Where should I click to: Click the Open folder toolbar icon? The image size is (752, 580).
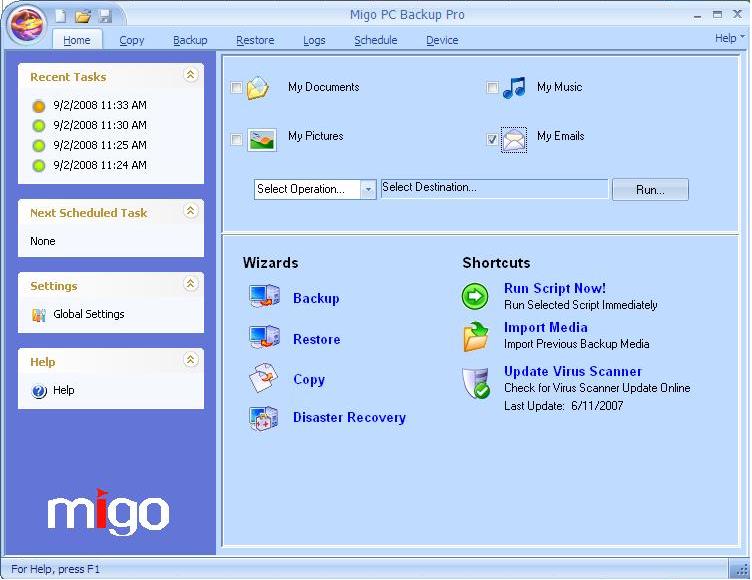[83, 16]
